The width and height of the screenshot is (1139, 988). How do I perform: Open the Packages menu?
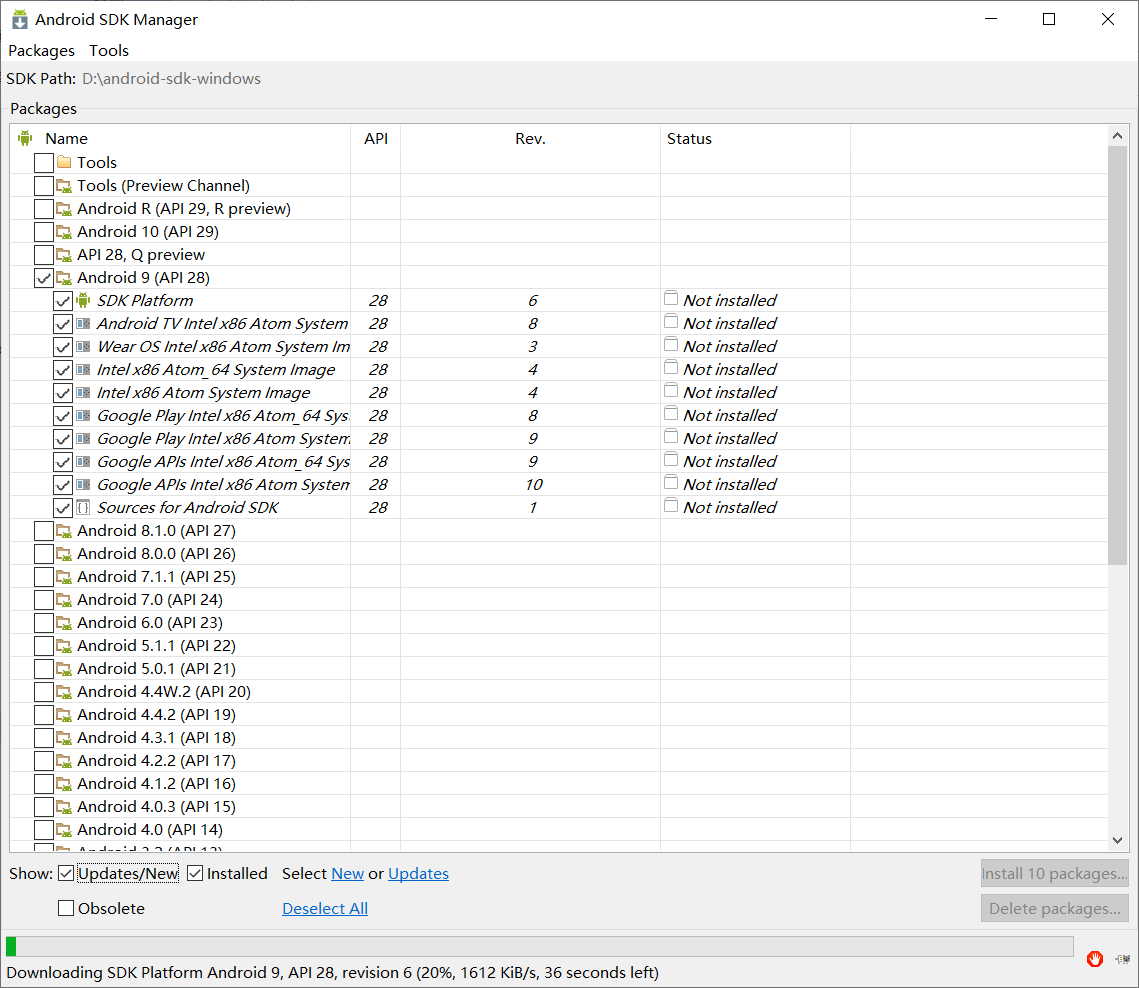[x=41, y=50]
